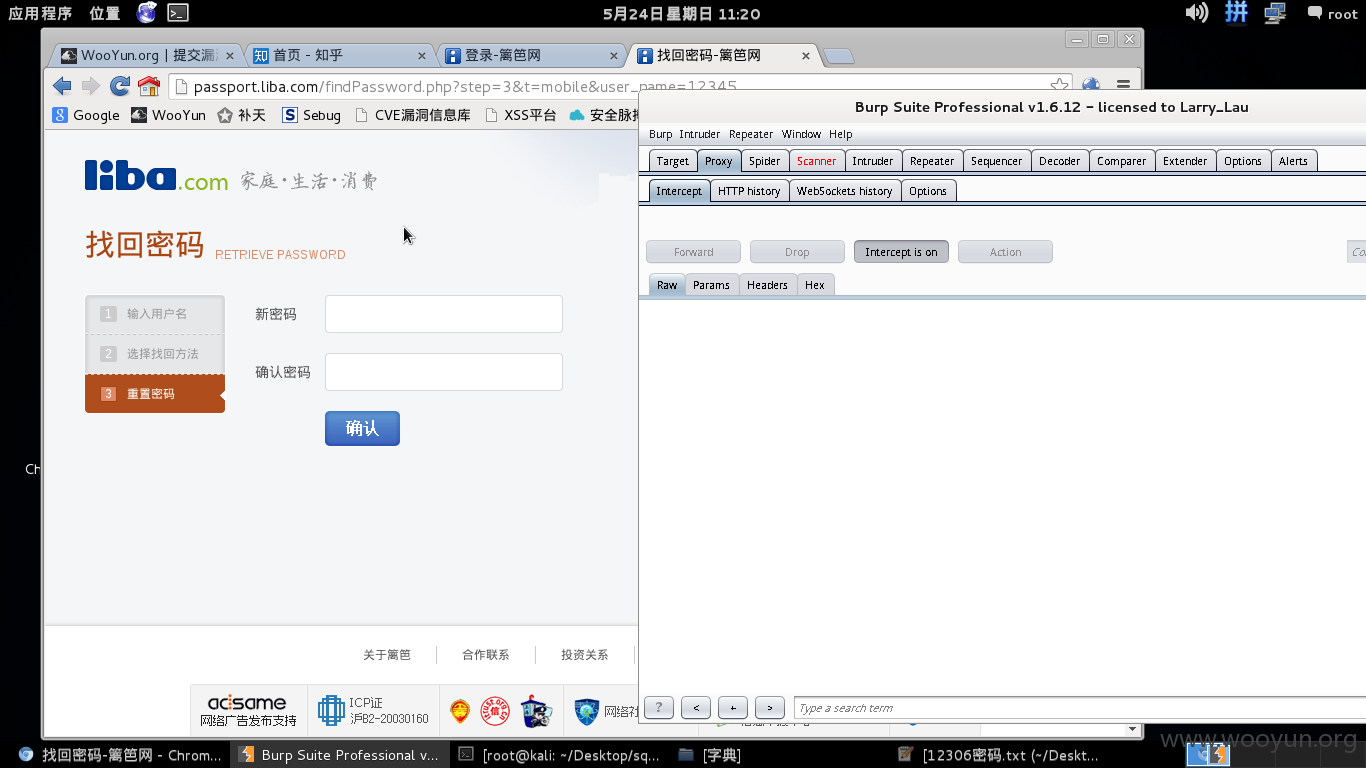Click Burp help question mark button

[x=658, y=708]
